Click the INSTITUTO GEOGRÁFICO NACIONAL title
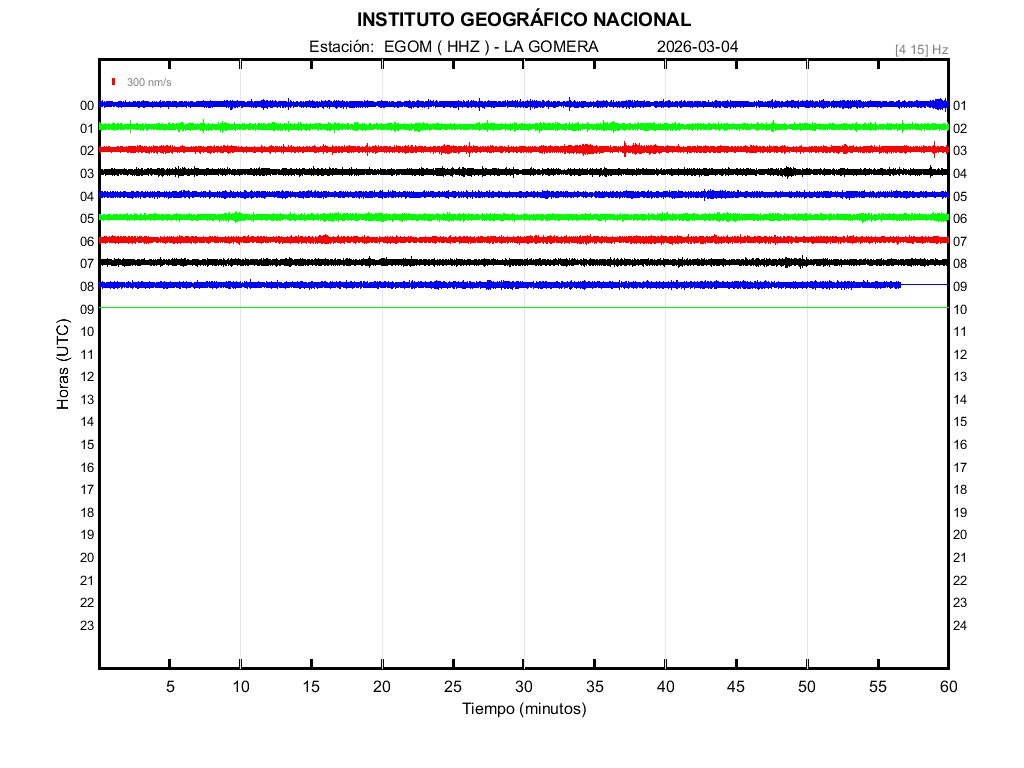This screenshot has height=768, width=1024. [x=523, y=20]
